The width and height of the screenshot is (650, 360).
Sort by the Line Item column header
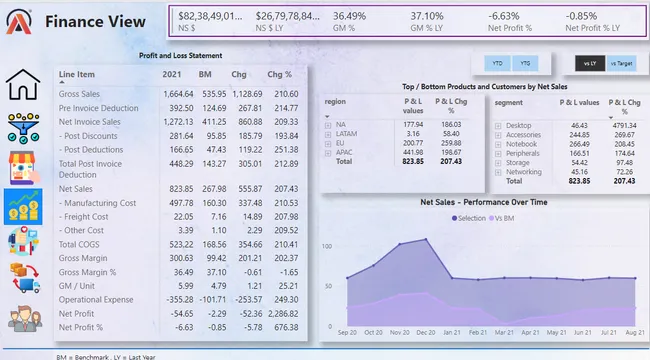coord(77,75)
